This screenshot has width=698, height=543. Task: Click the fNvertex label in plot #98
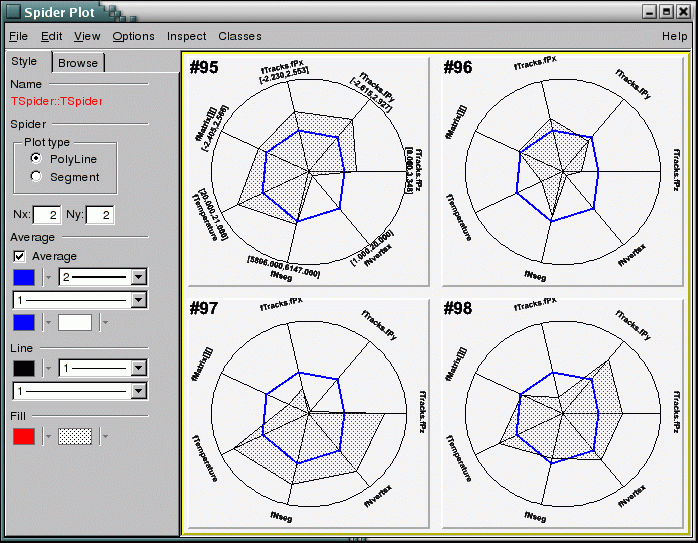632,496
